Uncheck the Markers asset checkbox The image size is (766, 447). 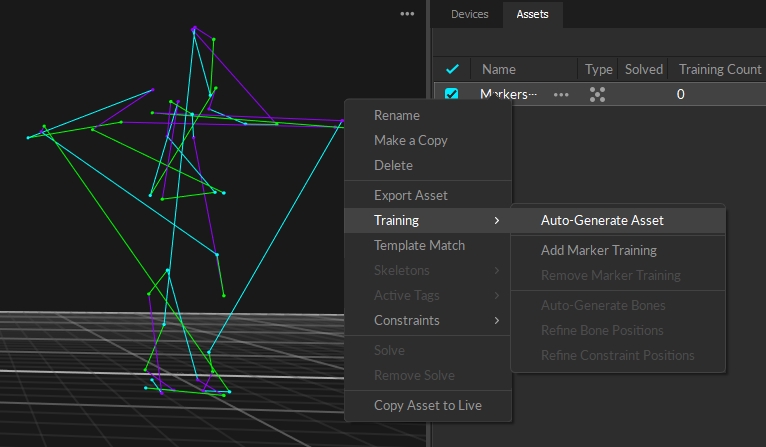click(452, 94)
